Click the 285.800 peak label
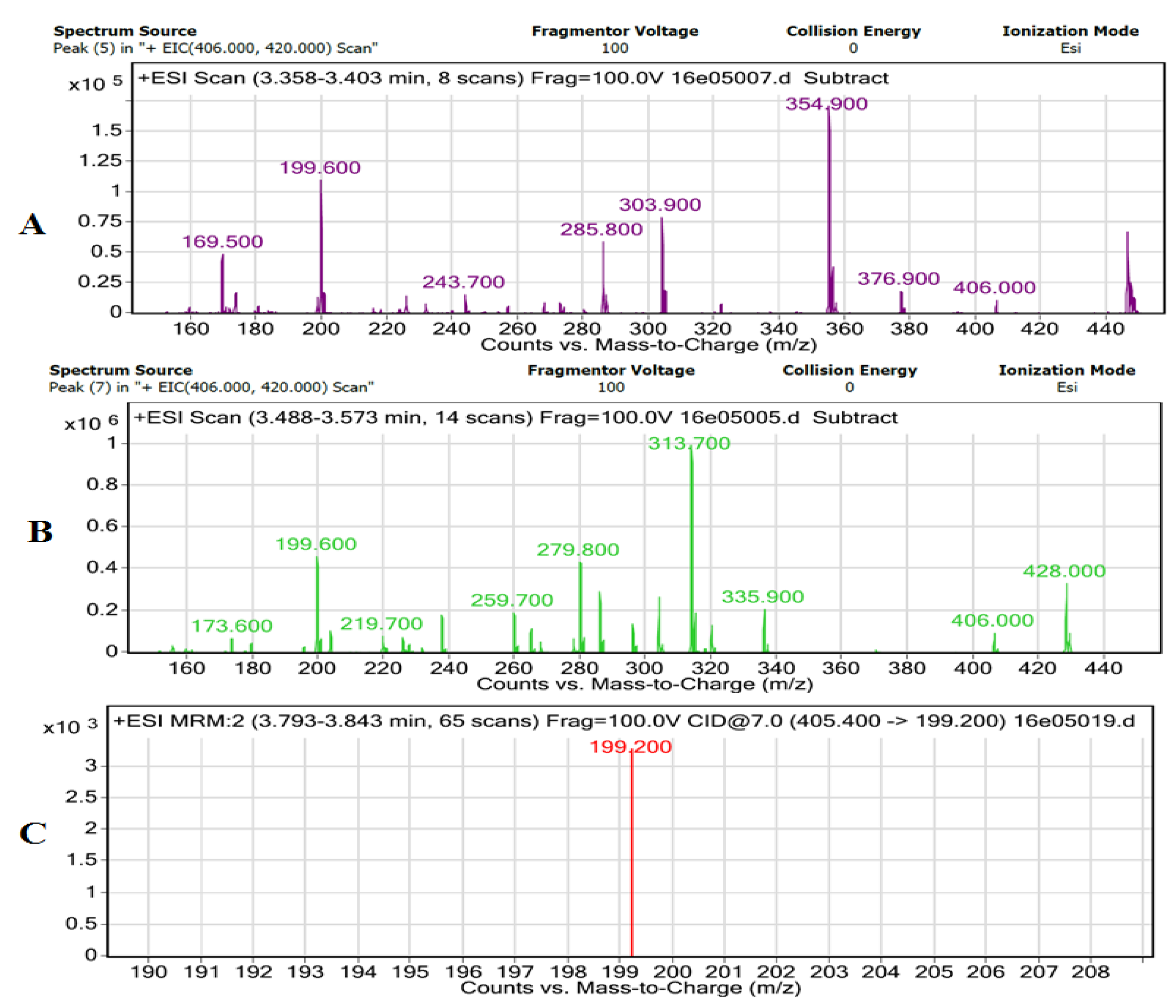 601,229
